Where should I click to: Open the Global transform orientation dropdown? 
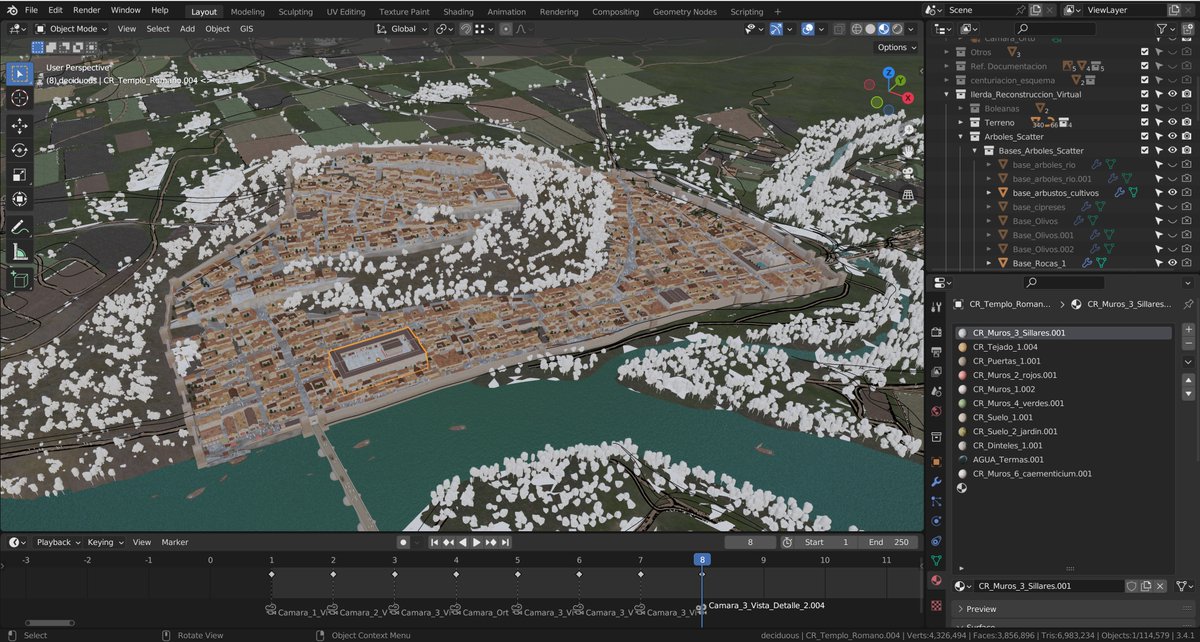402,29
